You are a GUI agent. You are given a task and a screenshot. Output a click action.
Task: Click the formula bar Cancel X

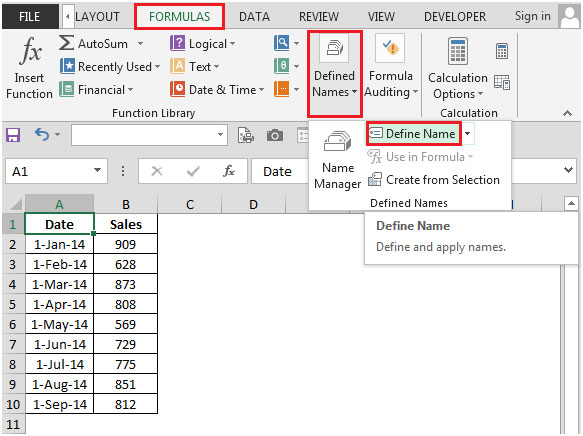click(x=157, y=171)
